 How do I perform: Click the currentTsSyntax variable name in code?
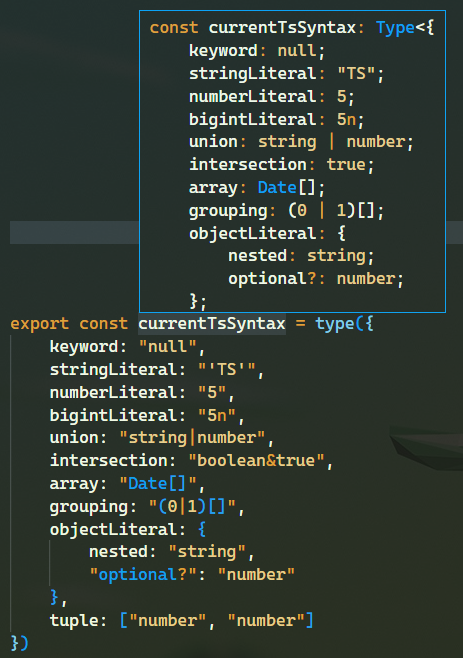(212, 324)
